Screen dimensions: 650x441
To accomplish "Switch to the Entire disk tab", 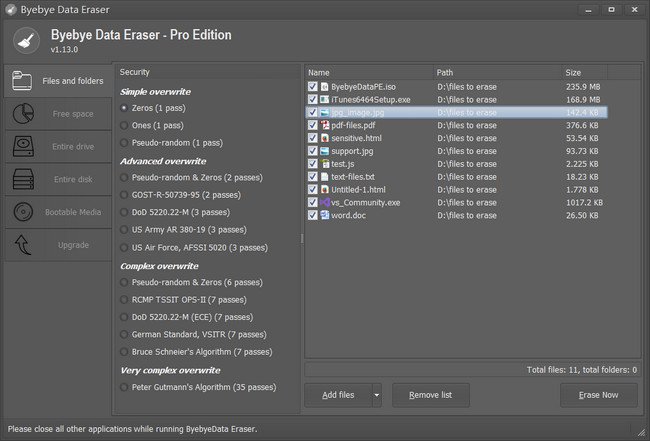I will [58, 179].
